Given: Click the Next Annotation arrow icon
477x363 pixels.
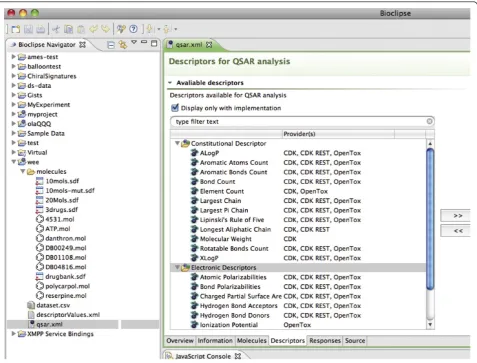Looking at the screenshot, I should coord(150,29).
